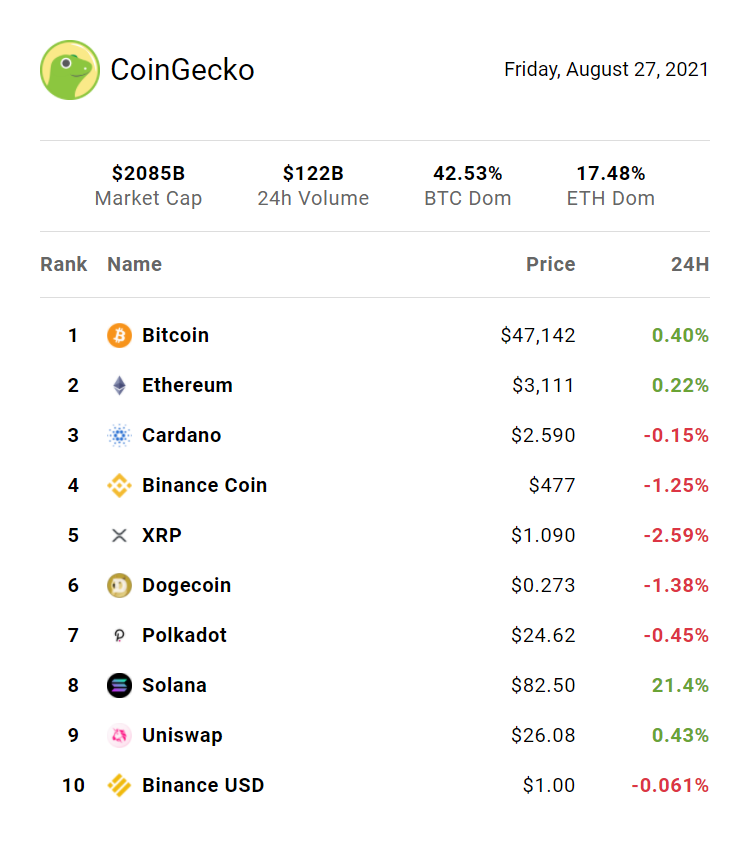The width and height of the screenshot is (750, 864).
Task: Click the orange Bitcoin coin icon
Action: click(x=119, y=336)
